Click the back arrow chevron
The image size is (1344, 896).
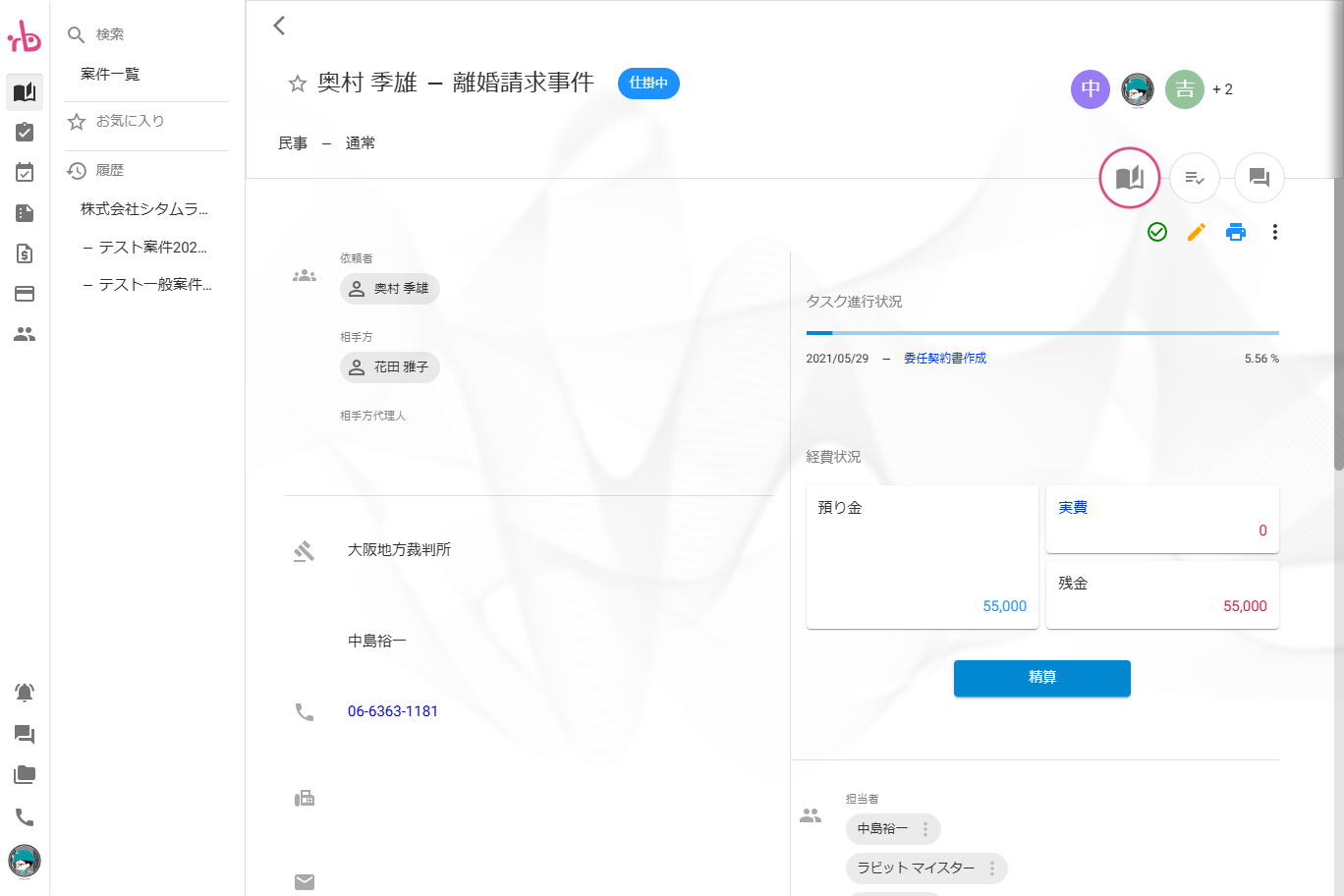(x=279, y=26)
